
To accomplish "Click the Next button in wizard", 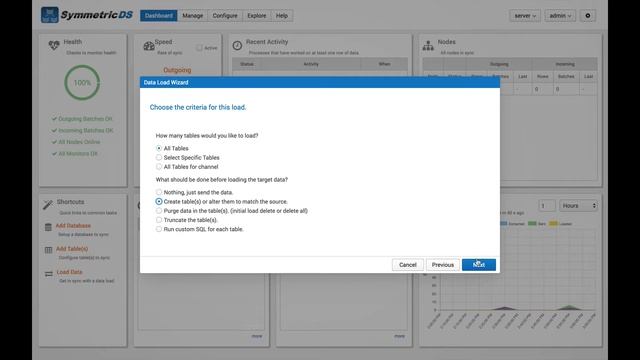I will click(x=479, y=265).
